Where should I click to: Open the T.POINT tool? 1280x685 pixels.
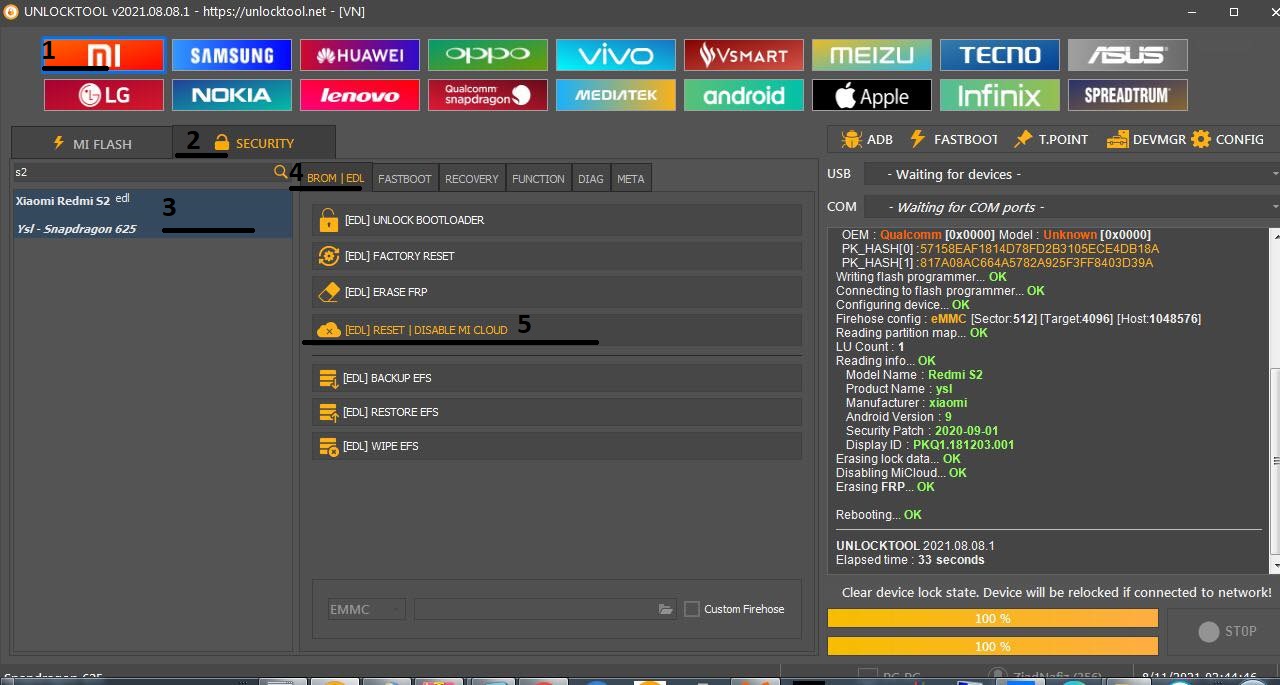(x=1050, y=139)
